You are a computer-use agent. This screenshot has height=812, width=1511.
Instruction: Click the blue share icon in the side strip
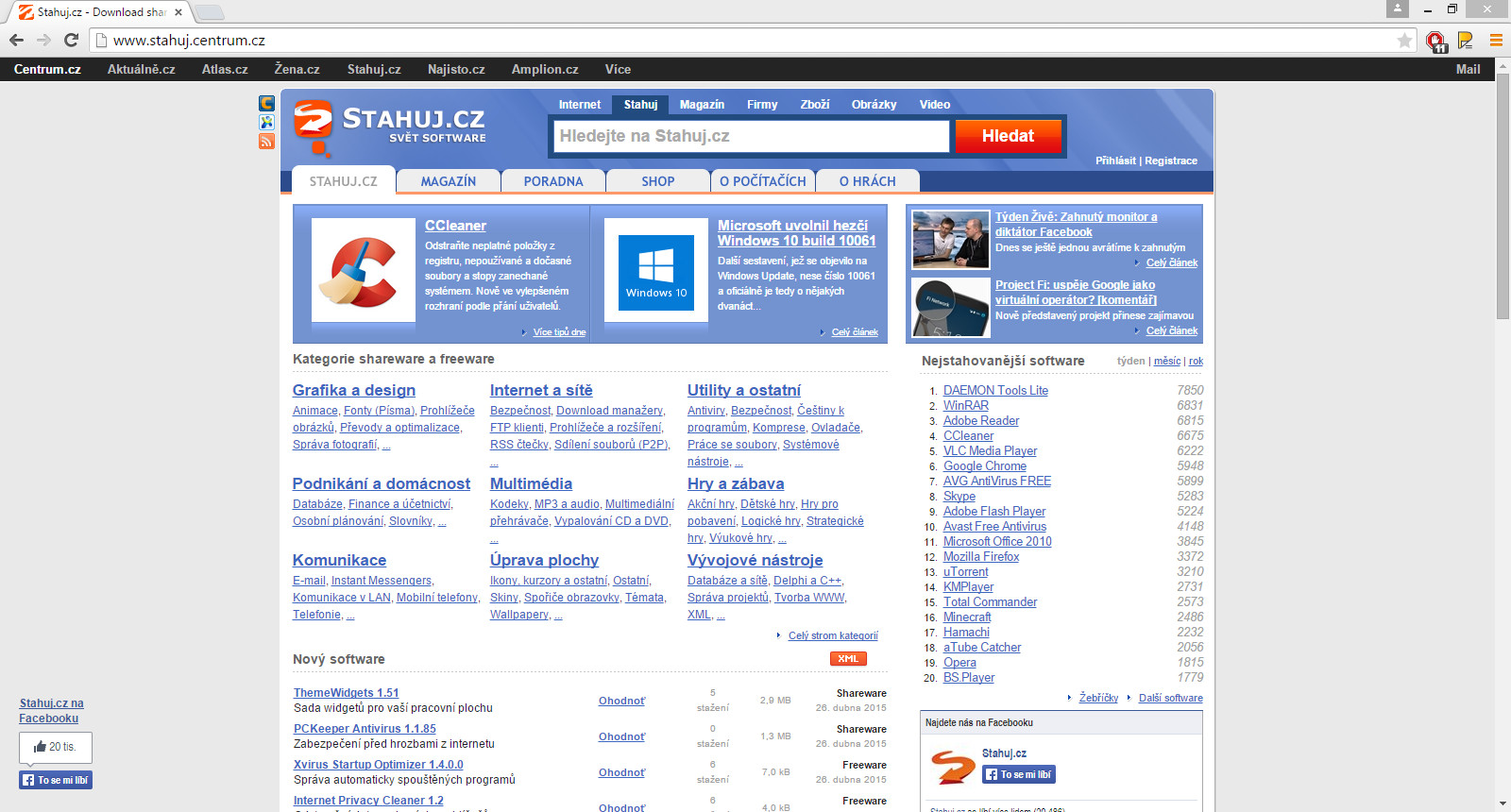coord(266,122)
